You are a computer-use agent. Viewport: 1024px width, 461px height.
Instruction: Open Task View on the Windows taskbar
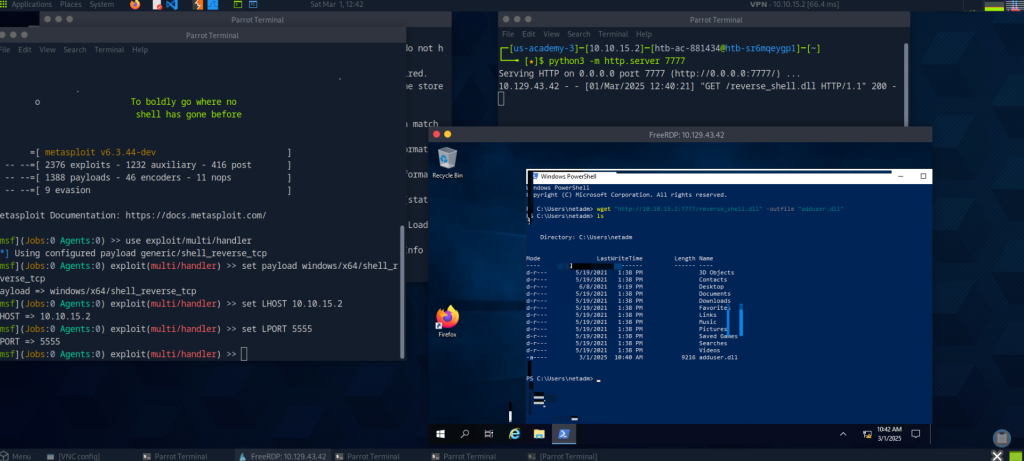coord(488,434)
